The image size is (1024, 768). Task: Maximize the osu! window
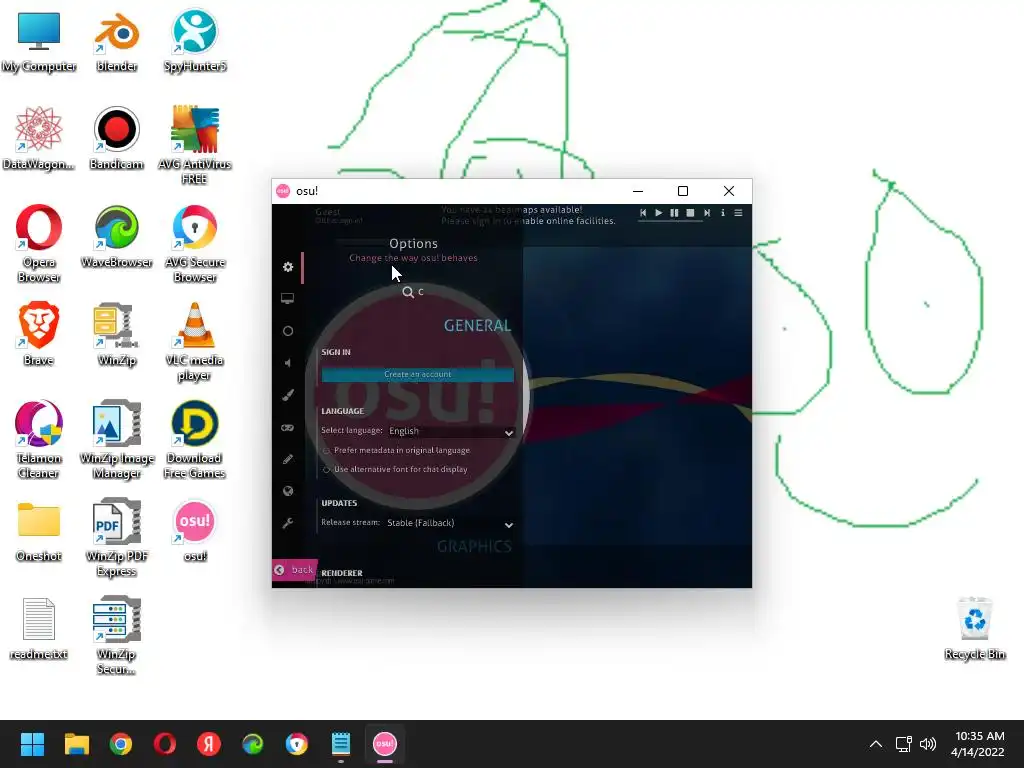pos(682,191)
